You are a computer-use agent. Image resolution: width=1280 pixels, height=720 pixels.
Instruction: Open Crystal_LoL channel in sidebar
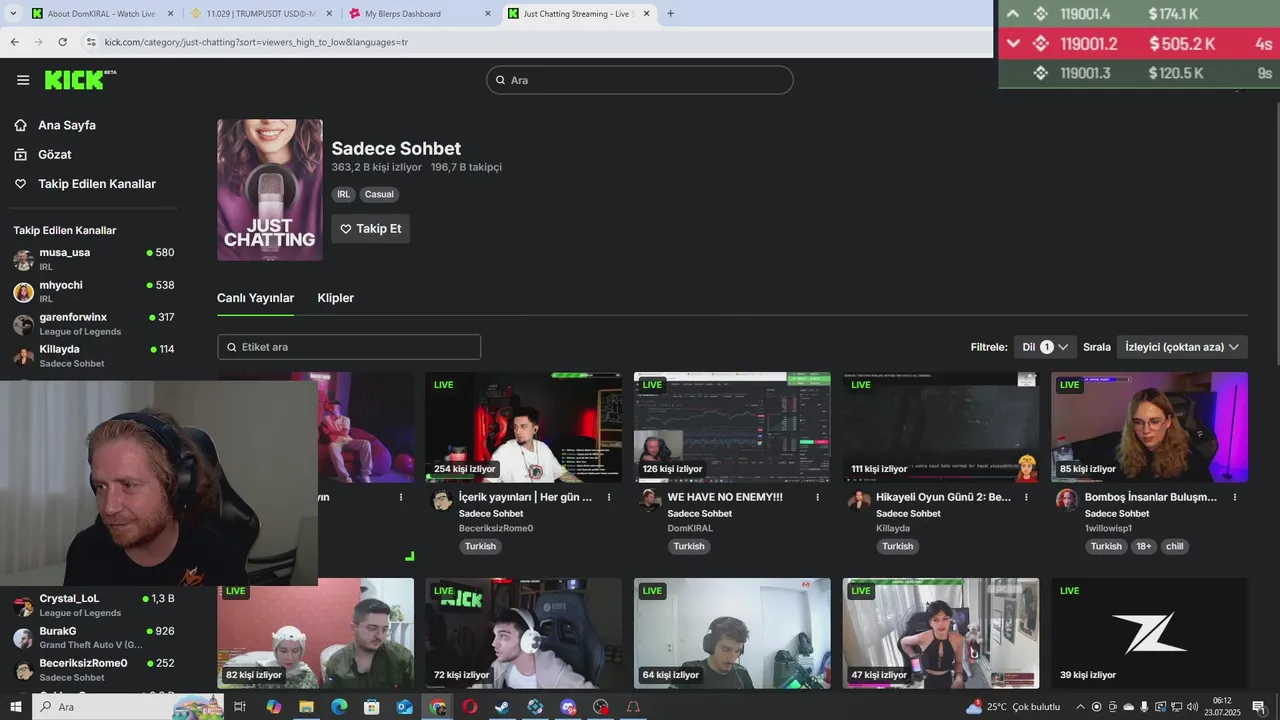93,605
